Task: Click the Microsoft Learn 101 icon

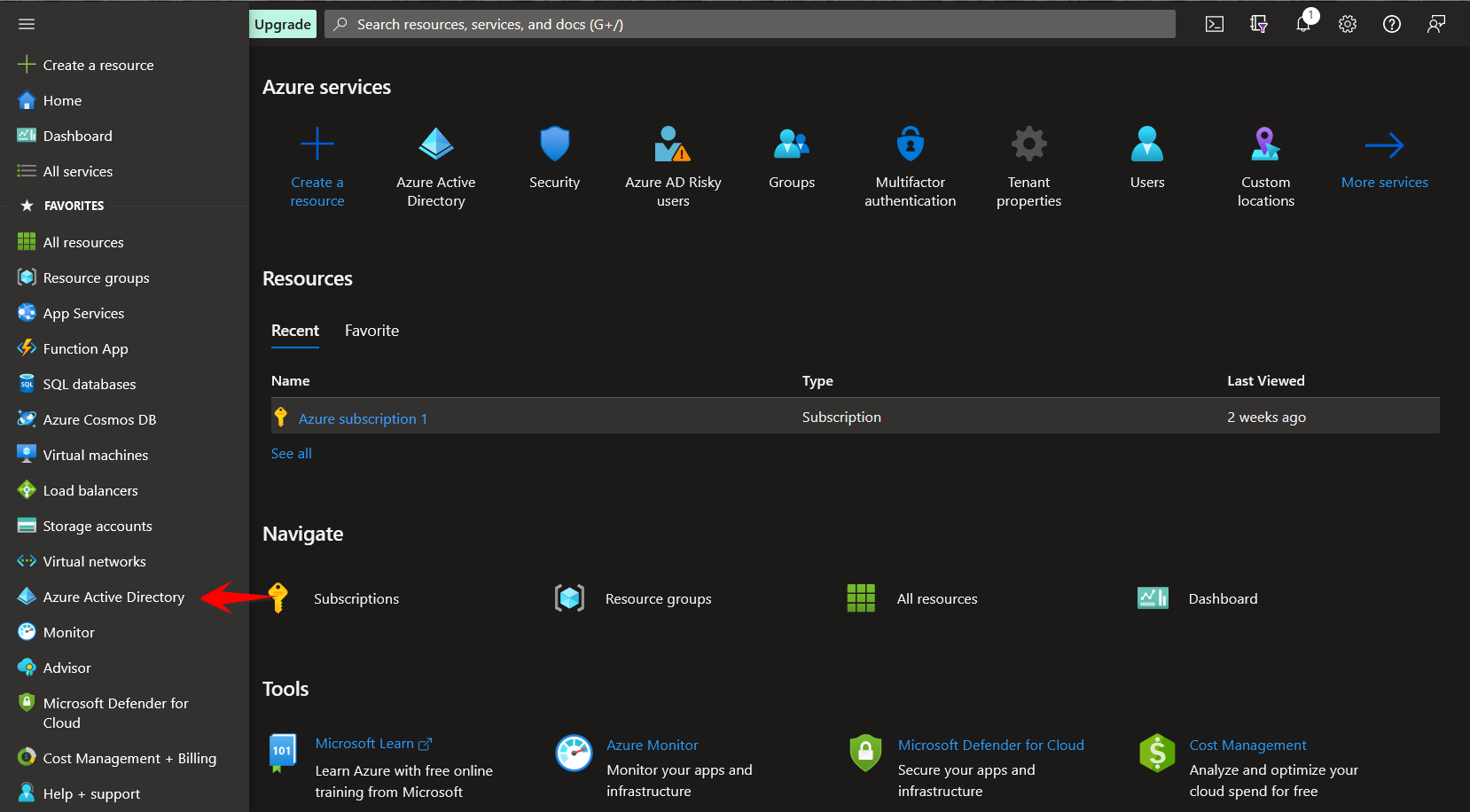Action: [x=282, y=753]
